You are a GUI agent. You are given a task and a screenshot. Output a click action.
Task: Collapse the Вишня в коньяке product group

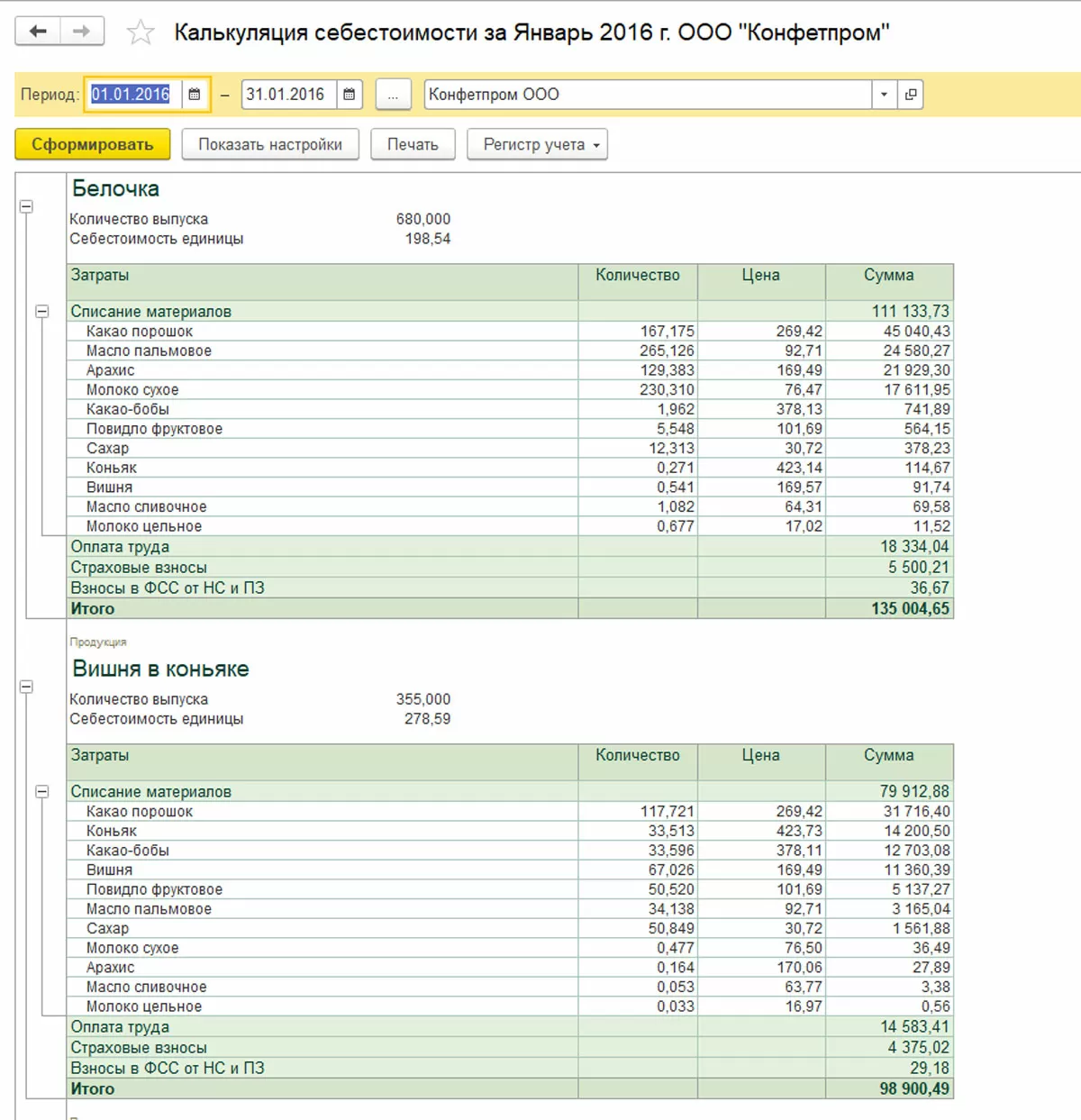(x=26, y=687)
